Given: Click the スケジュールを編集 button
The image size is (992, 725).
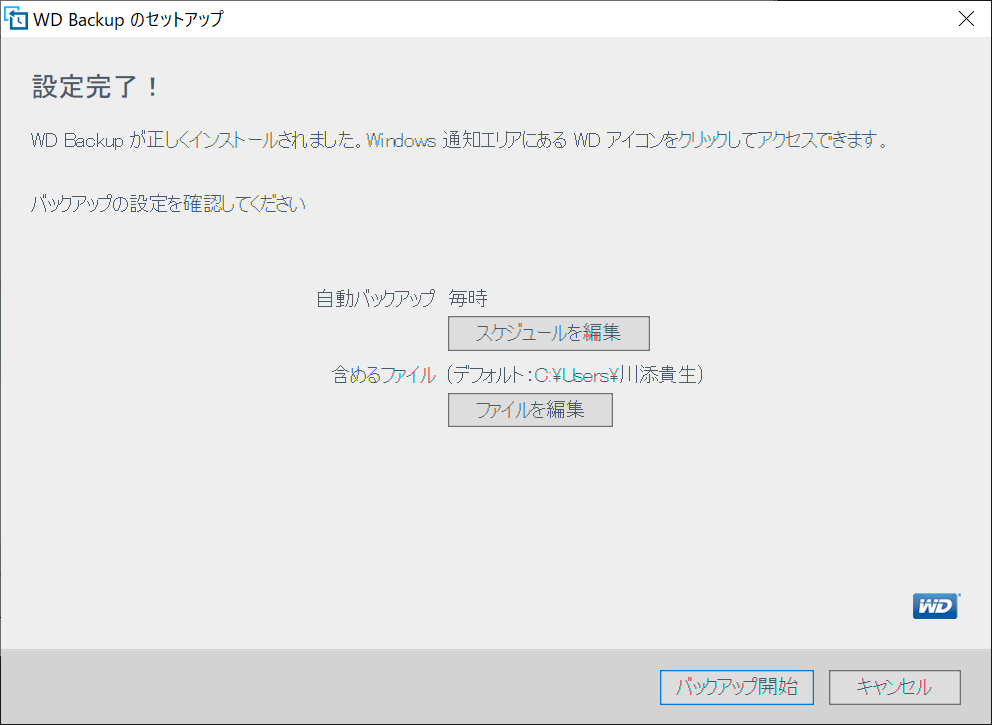Looking at the screenshot, I should tap(549, 333).
